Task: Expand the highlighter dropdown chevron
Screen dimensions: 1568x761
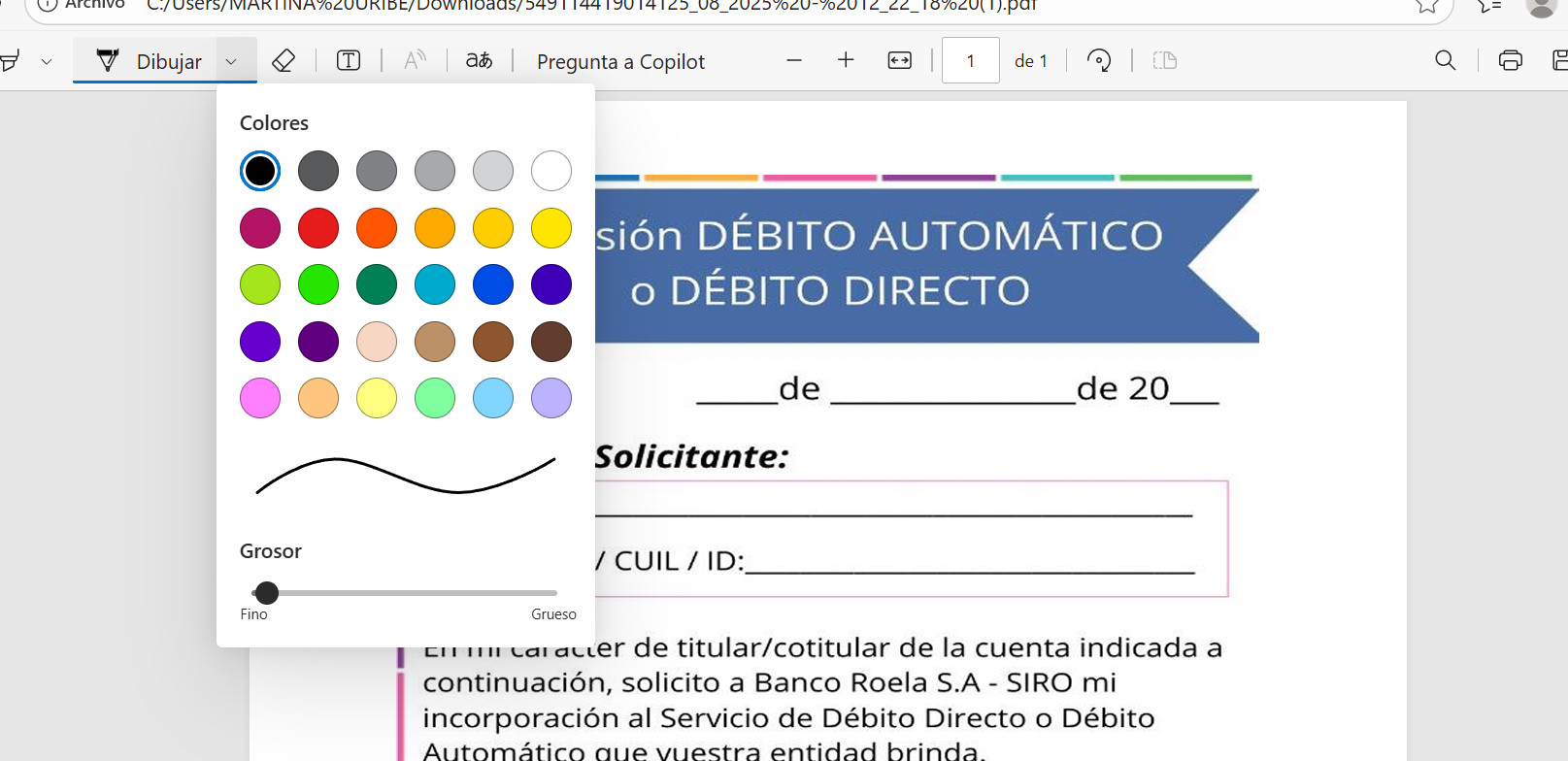Action: [x=46, y=61]
